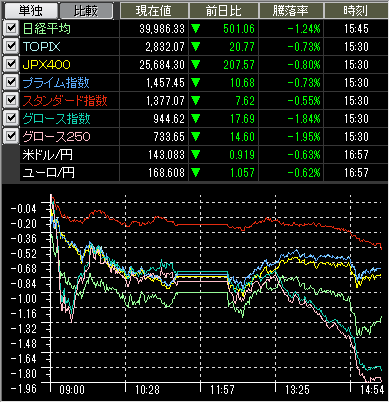Switch to the 単独 tab
This screenshot has height=403, width=390.
(31, 11)
